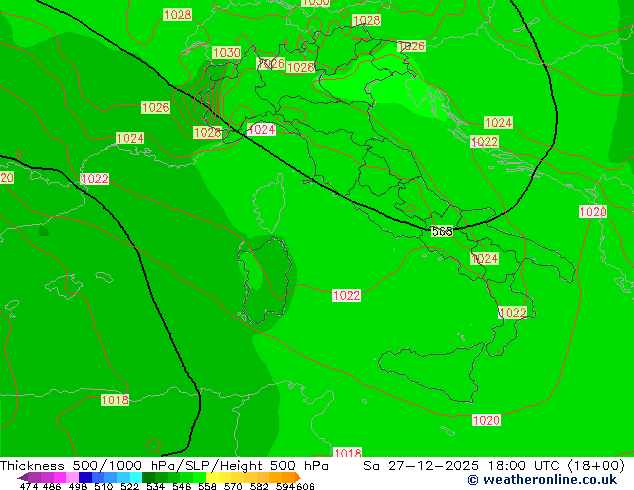Click the 1020 label near Greece
The width and height of the screenshot is (634, 490).
pos(593,211)
